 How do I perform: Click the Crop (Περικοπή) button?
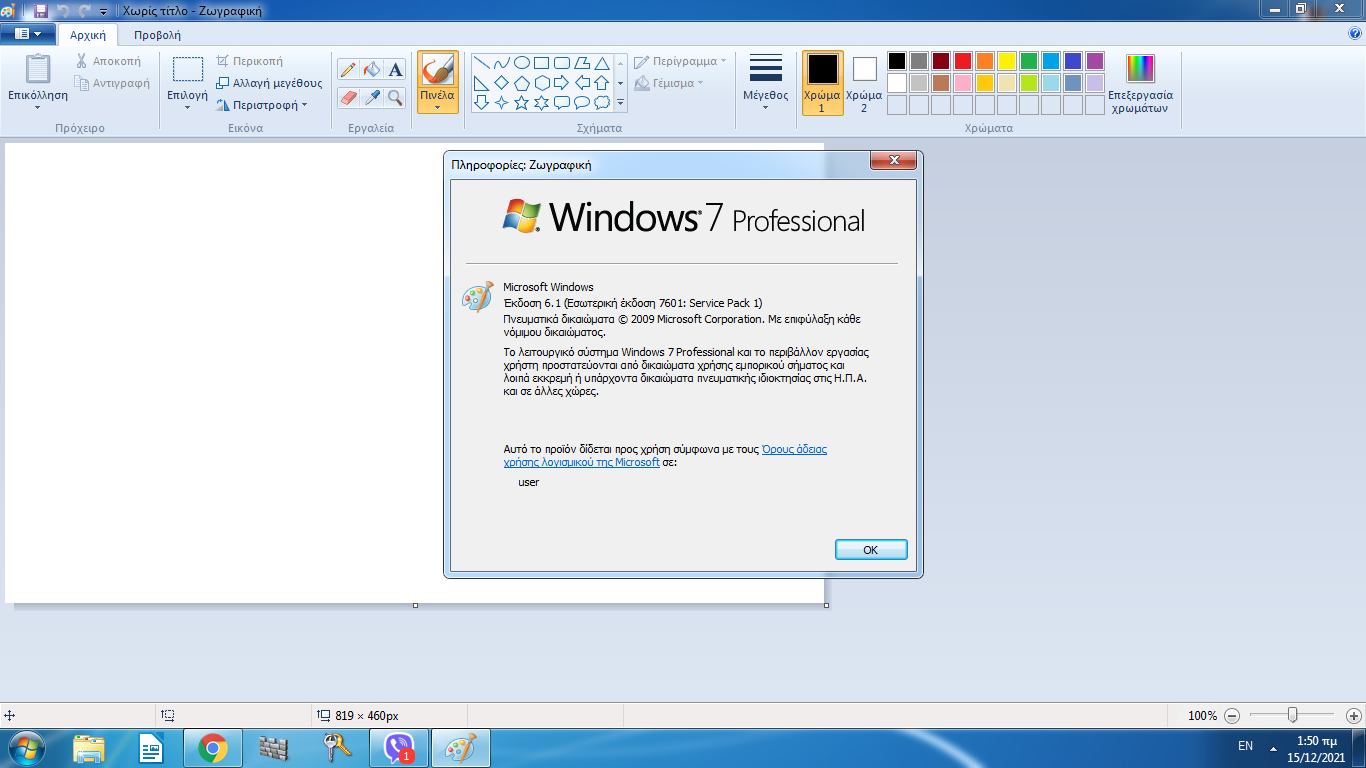[x=250, y=61]
